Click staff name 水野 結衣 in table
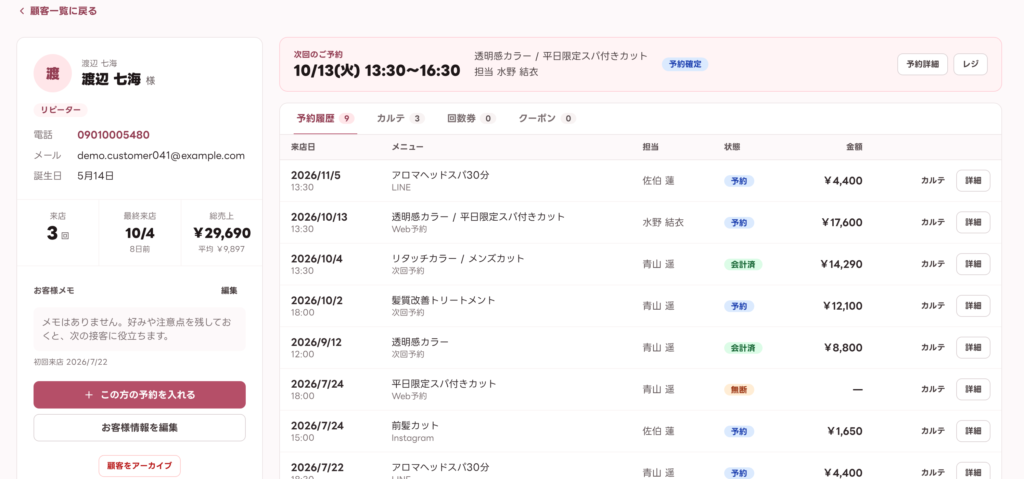The width and height of the screenshot is (1024, 479). pos(663,222)
